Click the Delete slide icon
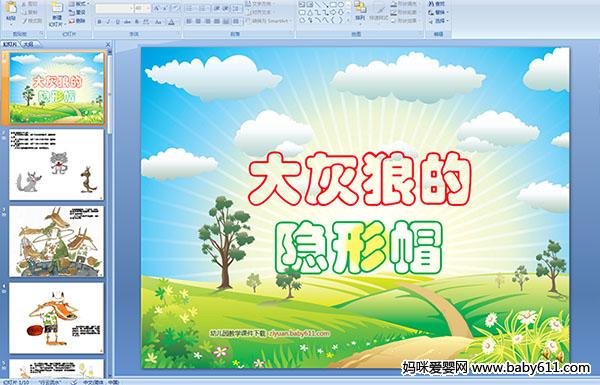 click(x=77, y=21)
